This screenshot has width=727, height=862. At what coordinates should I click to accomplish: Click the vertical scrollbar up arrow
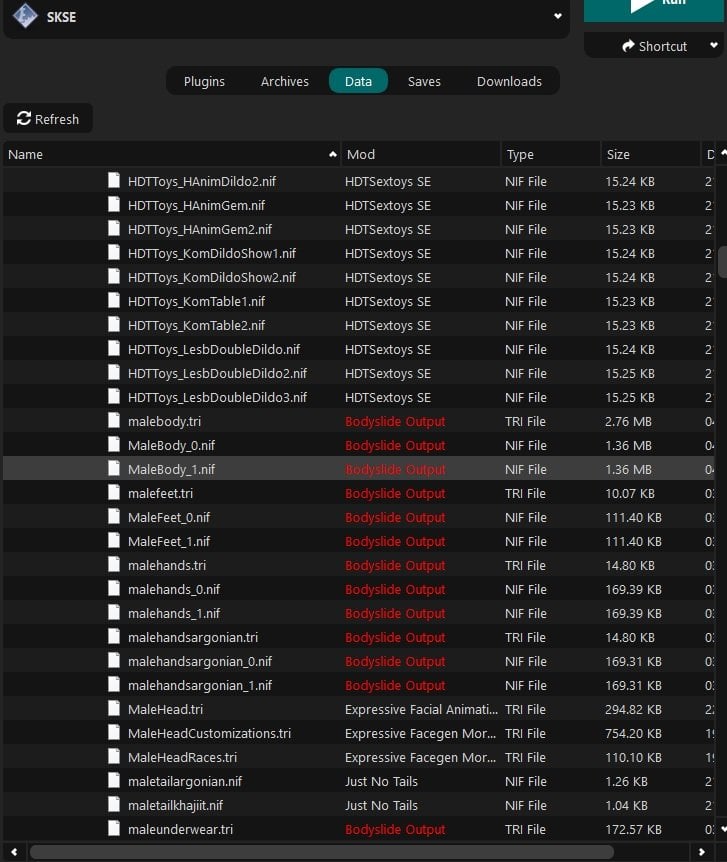click(723, 153)
